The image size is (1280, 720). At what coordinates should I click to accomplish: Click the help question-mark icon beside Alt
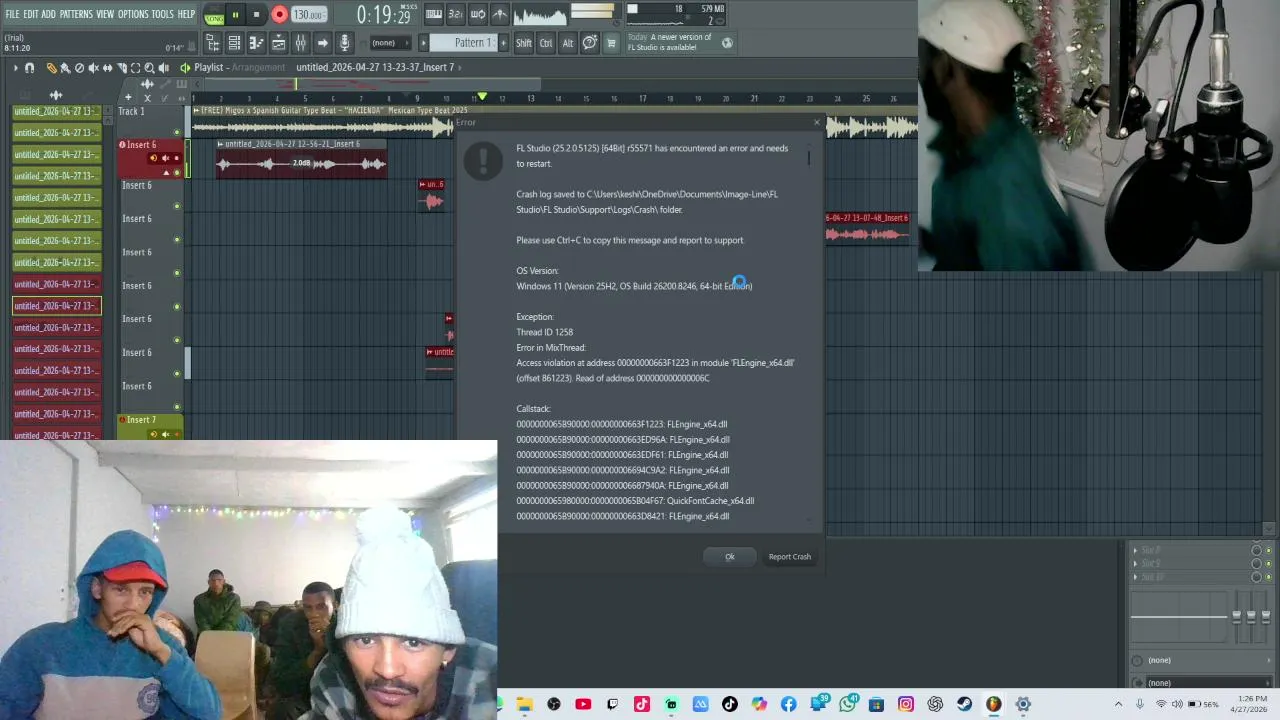[x=590, y=42]
